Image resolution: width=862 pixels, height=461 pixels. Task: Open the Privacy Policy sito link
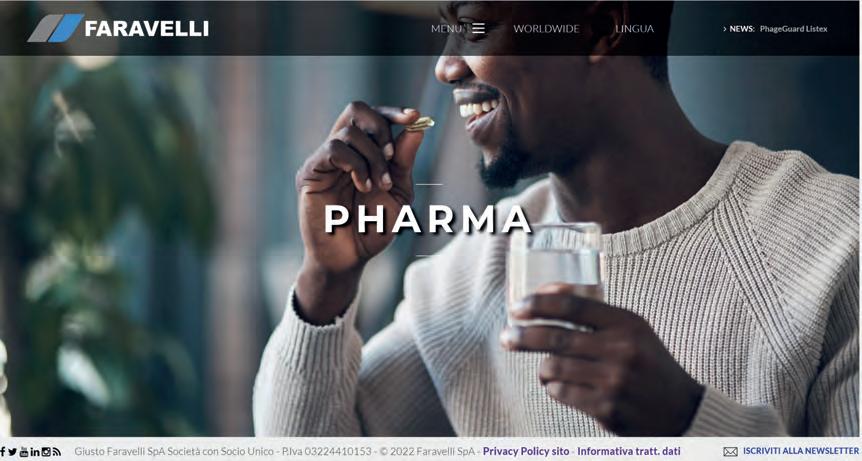coord(526,451)
